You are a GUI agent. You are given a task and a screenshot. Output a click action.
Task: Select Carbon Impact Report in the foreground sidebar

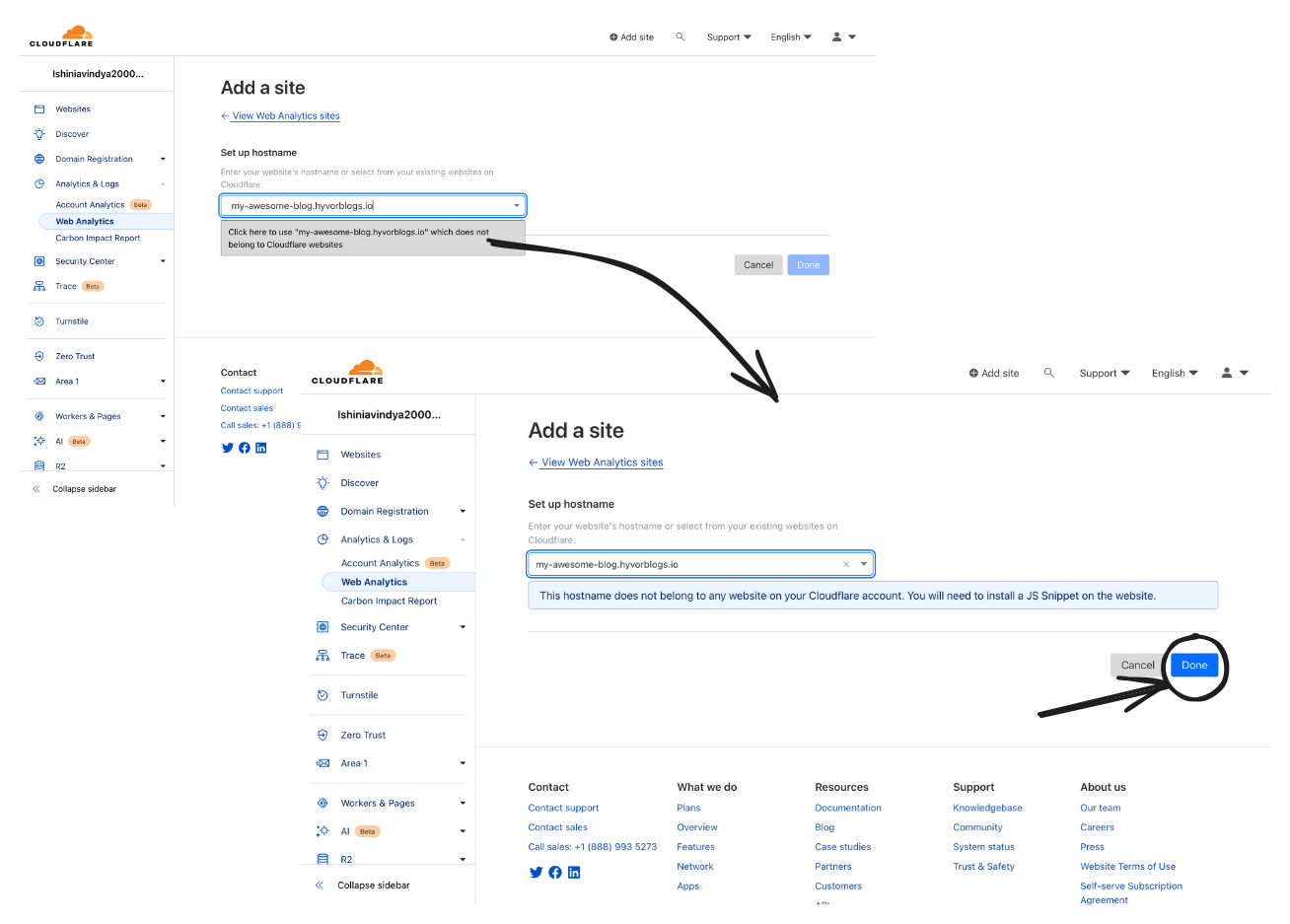pos(389,602)
